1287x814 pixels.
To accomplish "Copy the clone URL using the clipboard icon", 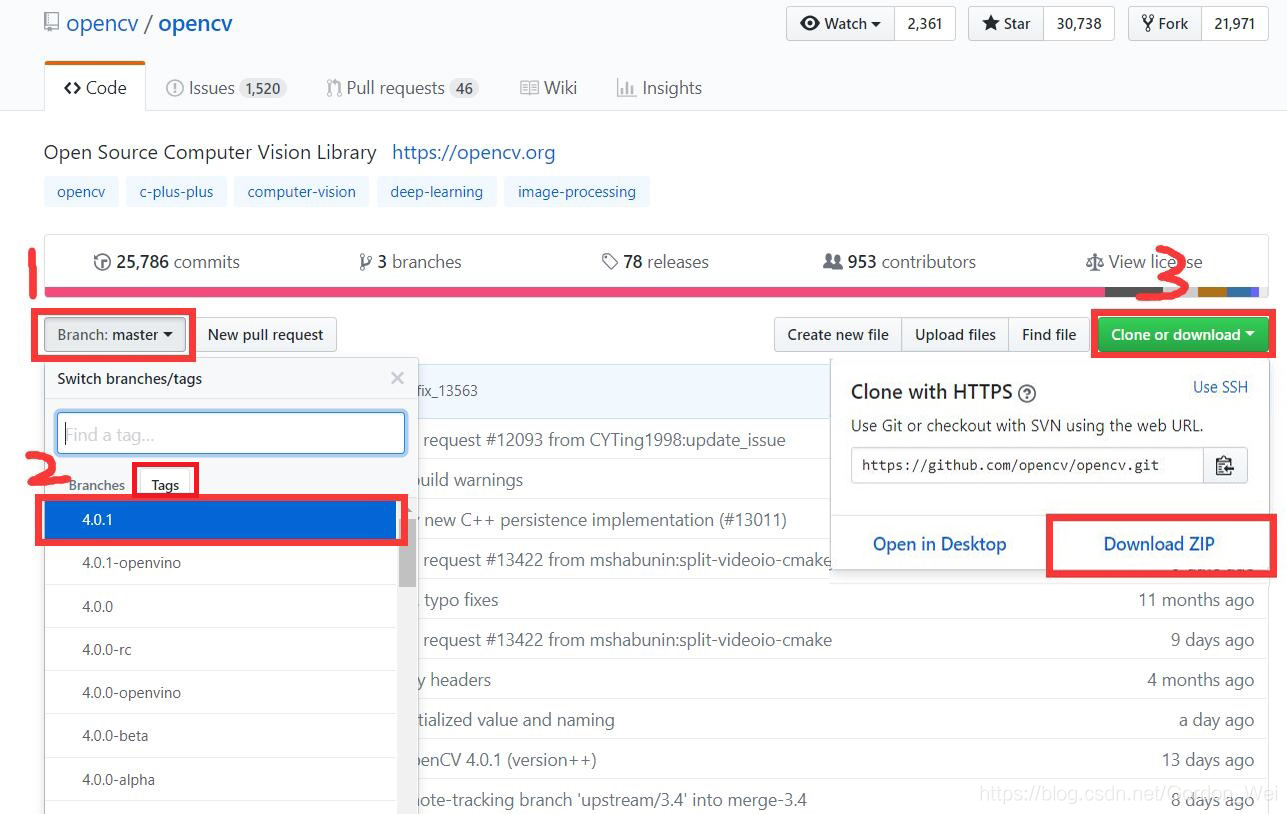I will click(x=1226, y=464).
